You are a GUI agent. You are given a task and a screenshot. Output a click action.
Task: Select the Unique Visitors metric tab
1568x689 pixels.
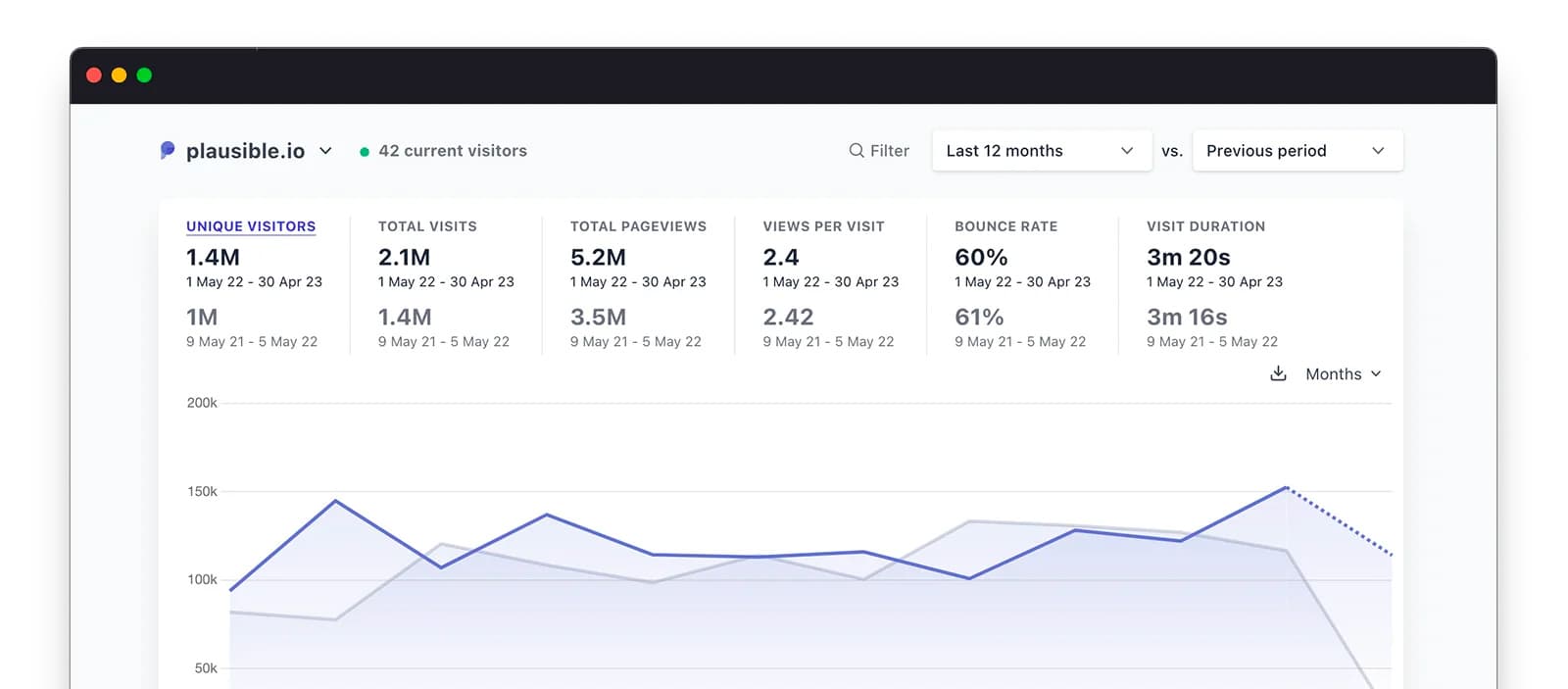[251, 226]
